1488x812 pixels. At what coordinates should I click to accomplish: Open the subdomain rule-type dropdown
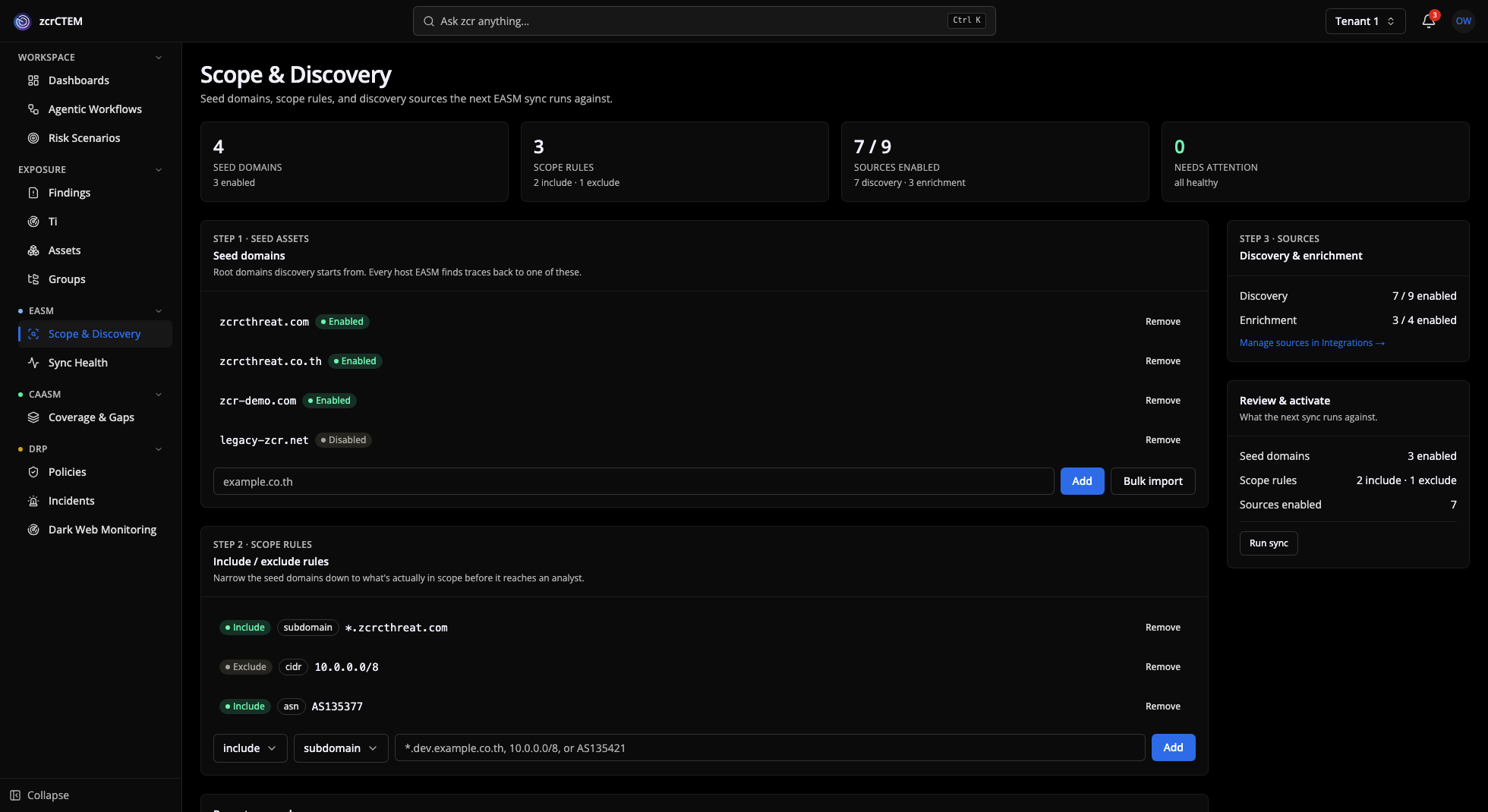(341, 748)
